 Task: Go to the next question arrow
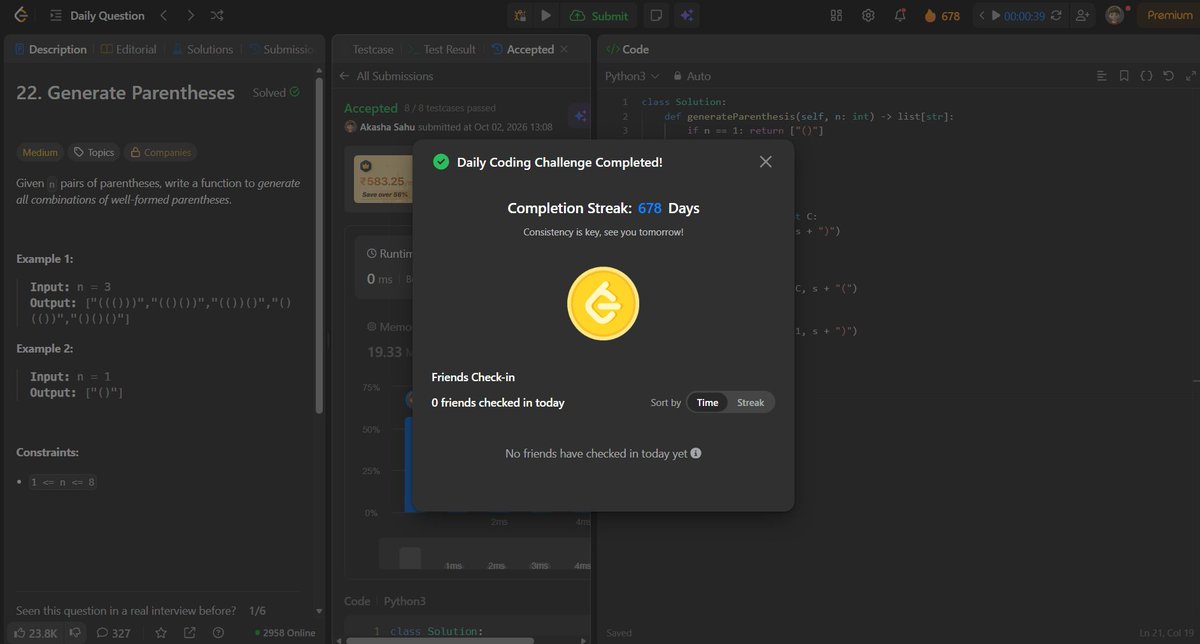point(191,16)
